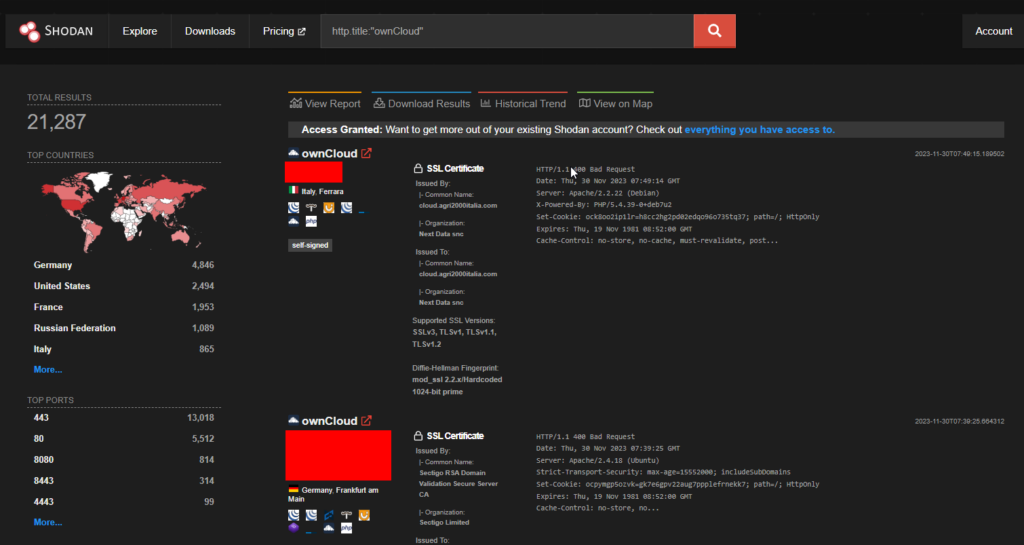Click the View Report chart icon
Screen dimensions: 1024x545
[296, 103]
